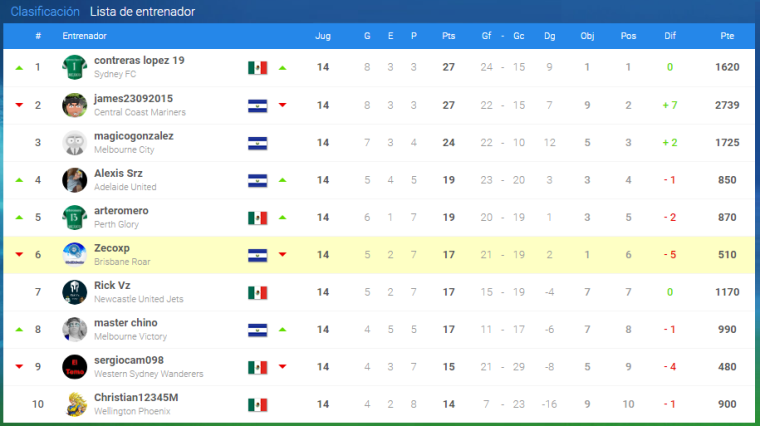760x426 pixels.
Task: Click red down arrow beside sergiocam098 flag
Action: 283,366
